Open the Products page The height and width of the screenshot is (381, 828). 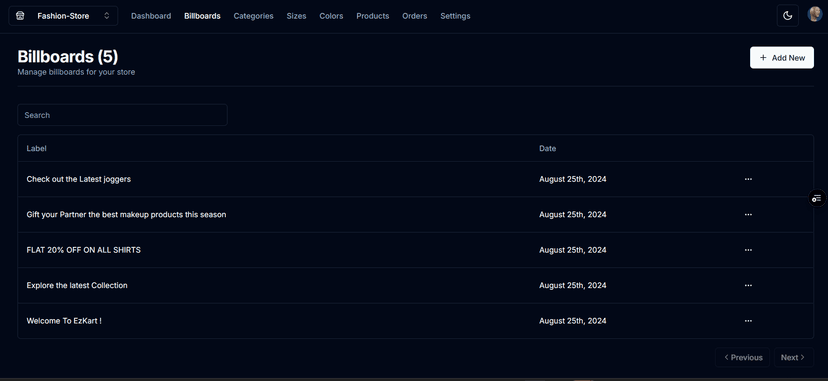[x=373, y=16]
